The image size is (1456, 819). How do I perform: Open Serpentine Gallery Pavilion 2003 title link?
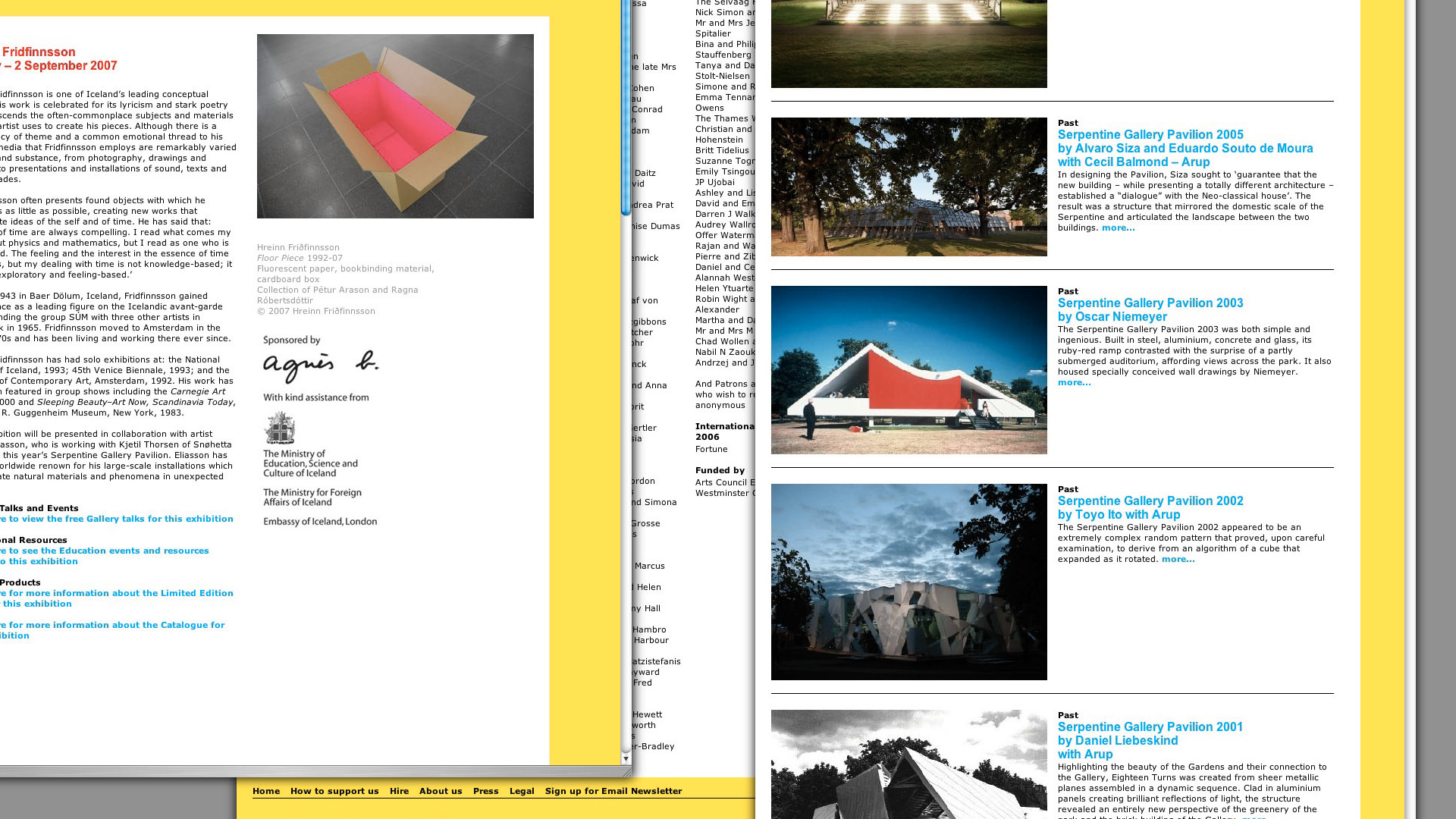click(x=1150, y=303)
